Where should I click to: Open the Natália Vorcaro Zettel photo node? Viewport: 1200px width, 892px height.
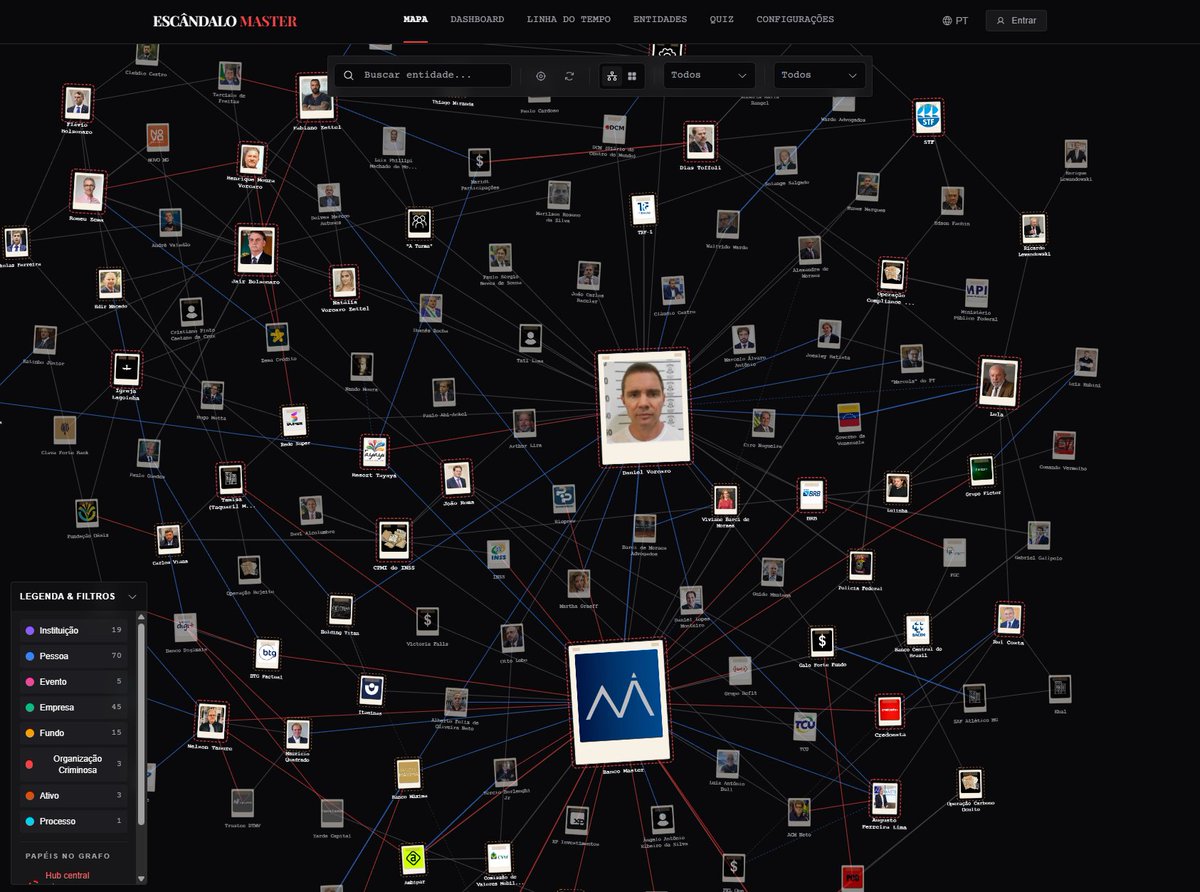(x=344, y=282)
